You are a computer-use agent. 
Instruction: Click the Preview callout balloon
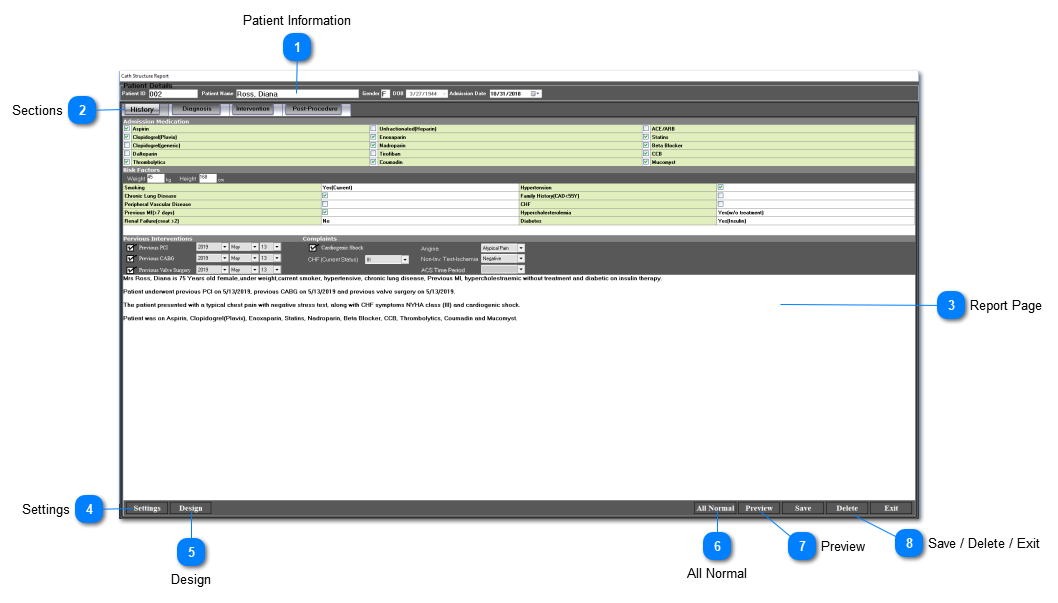[x=802, y=546]
